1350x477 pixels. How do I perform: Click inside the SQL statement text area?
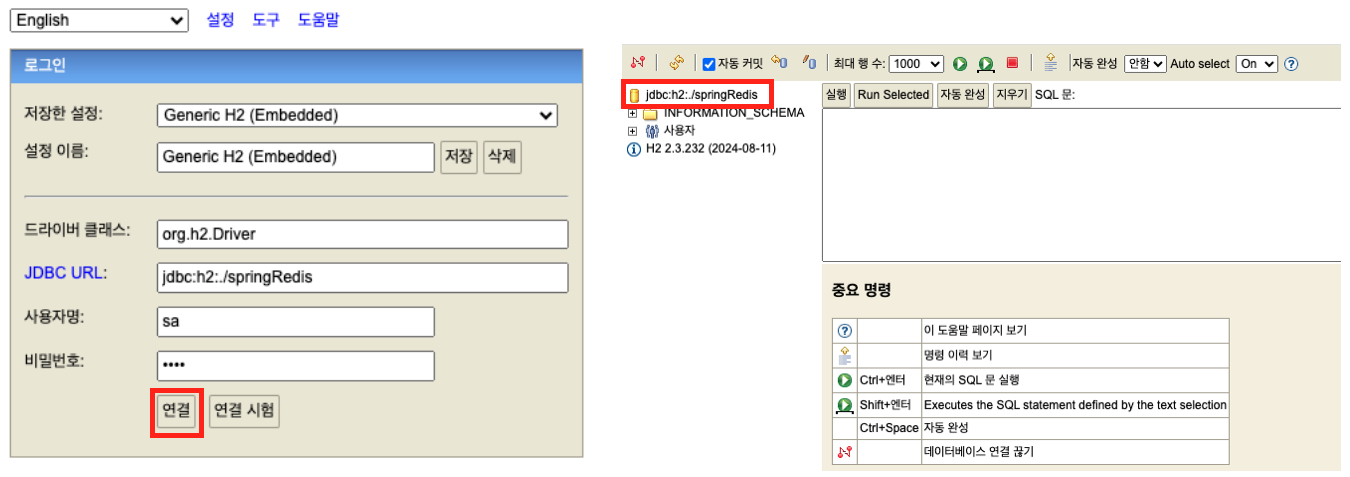click(1081, 185)
